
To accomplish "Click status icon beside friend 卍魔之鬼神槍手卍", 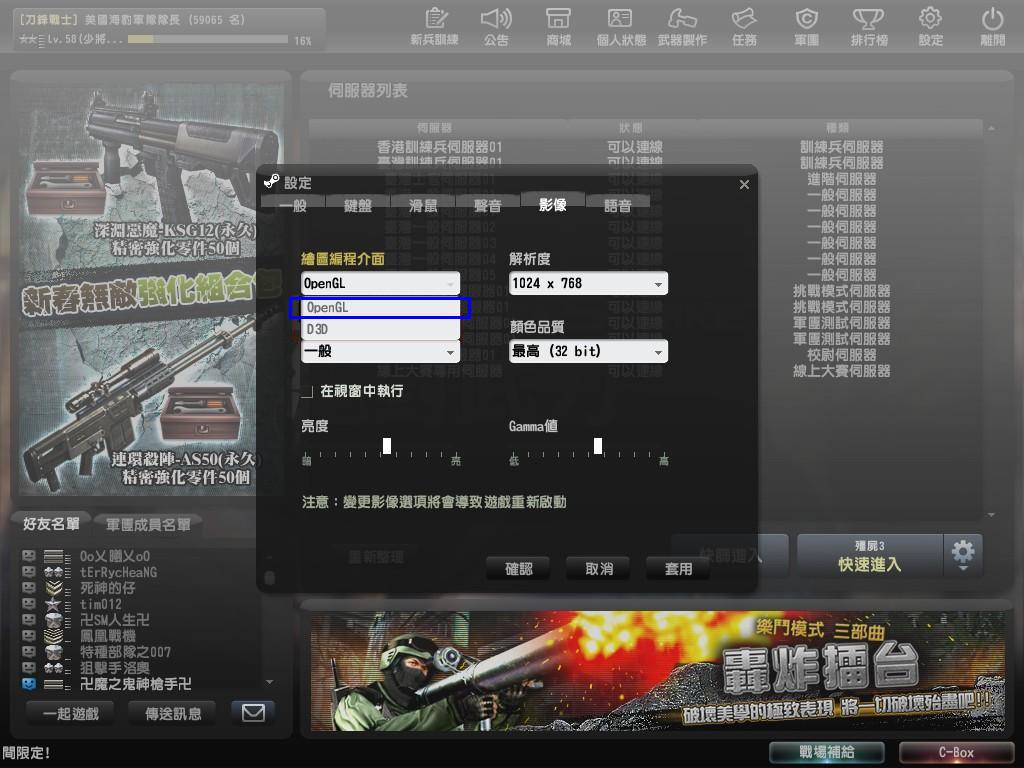I will point(29,684).
